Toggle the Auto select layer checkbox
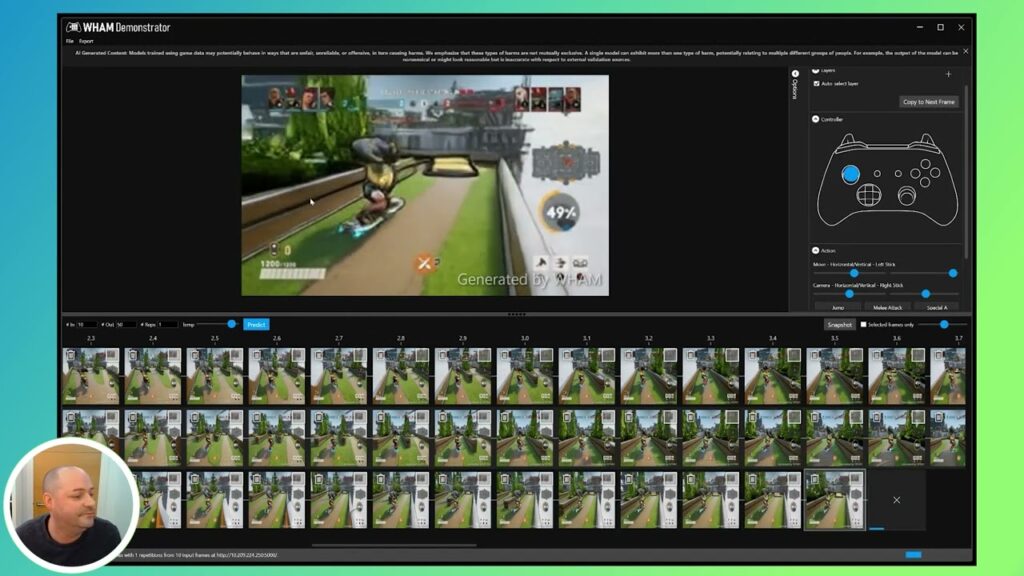Viewport: 1024px width, 576px height. click(816, 84)
